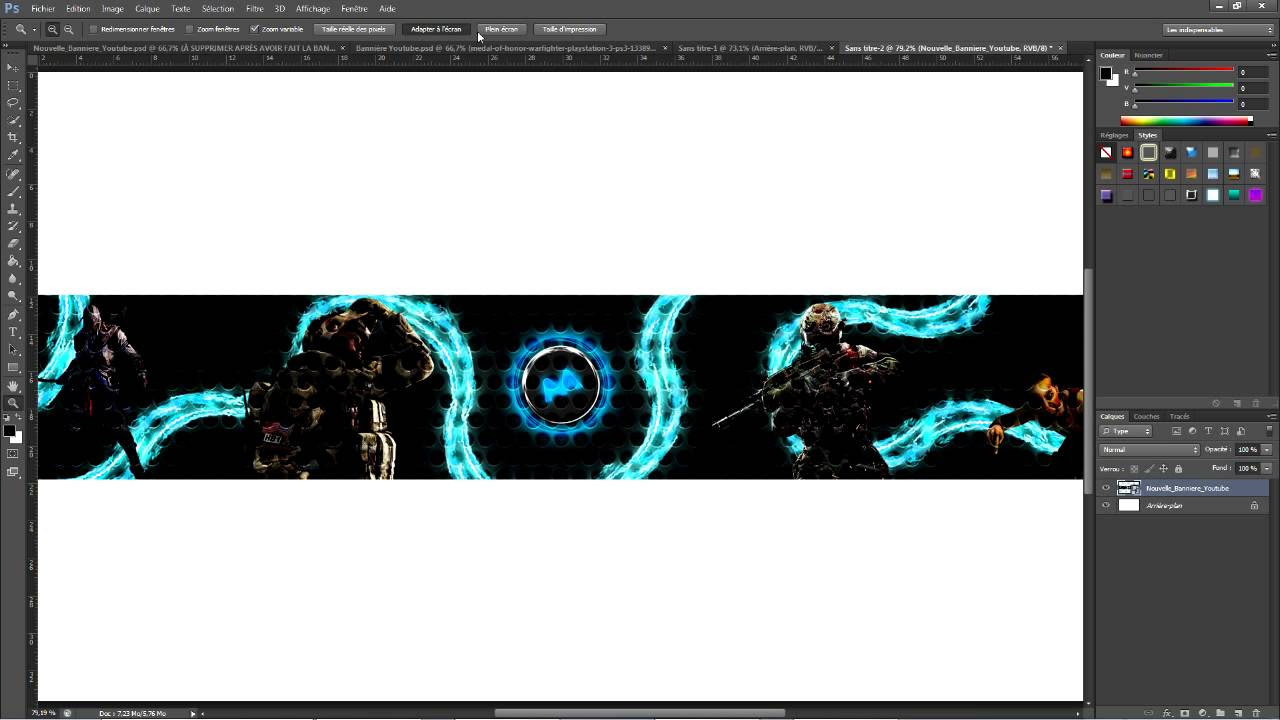Select the Type tool

click(13, 332)
